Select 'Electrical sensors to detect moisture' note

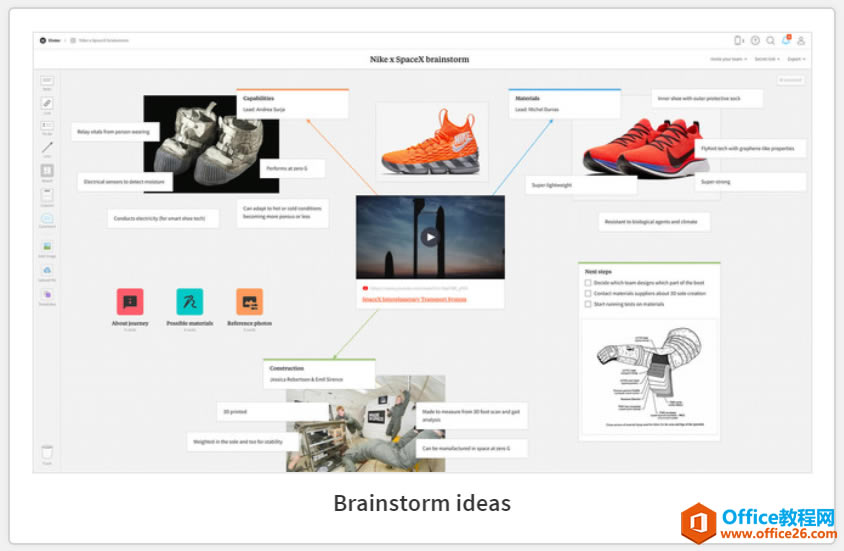pyautogui.click(x=125, y=182)
